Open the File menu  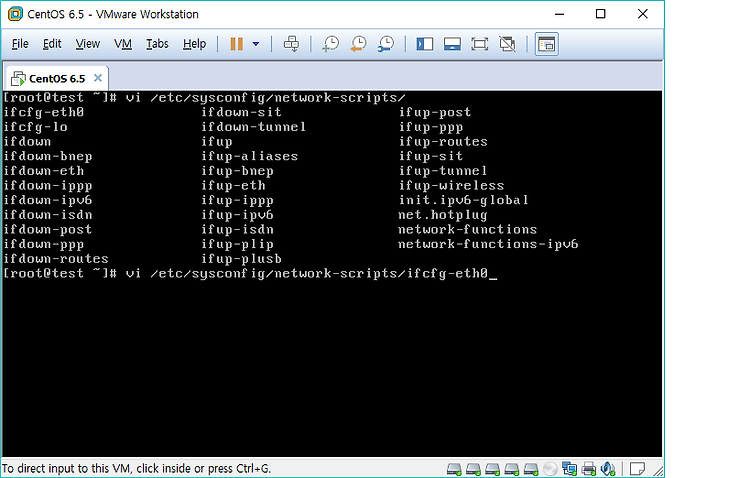[x=20, y=44]
